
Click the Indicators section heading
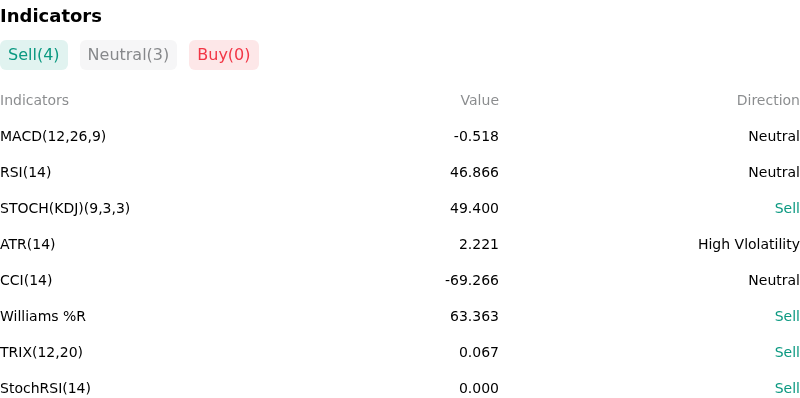point(51,16)
